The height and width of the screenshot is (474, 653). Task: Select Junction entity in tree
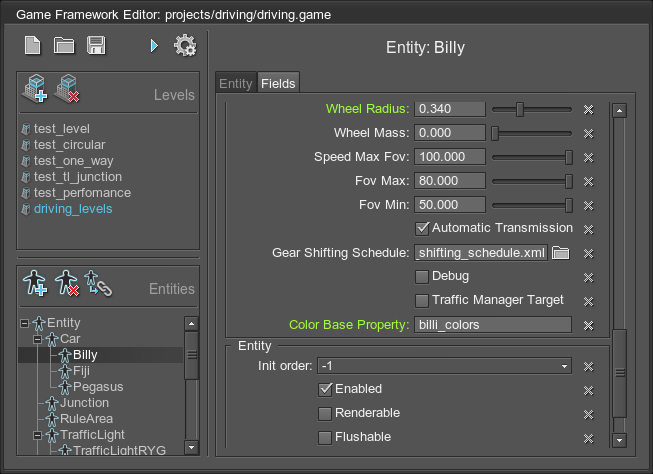click(84, 403)
